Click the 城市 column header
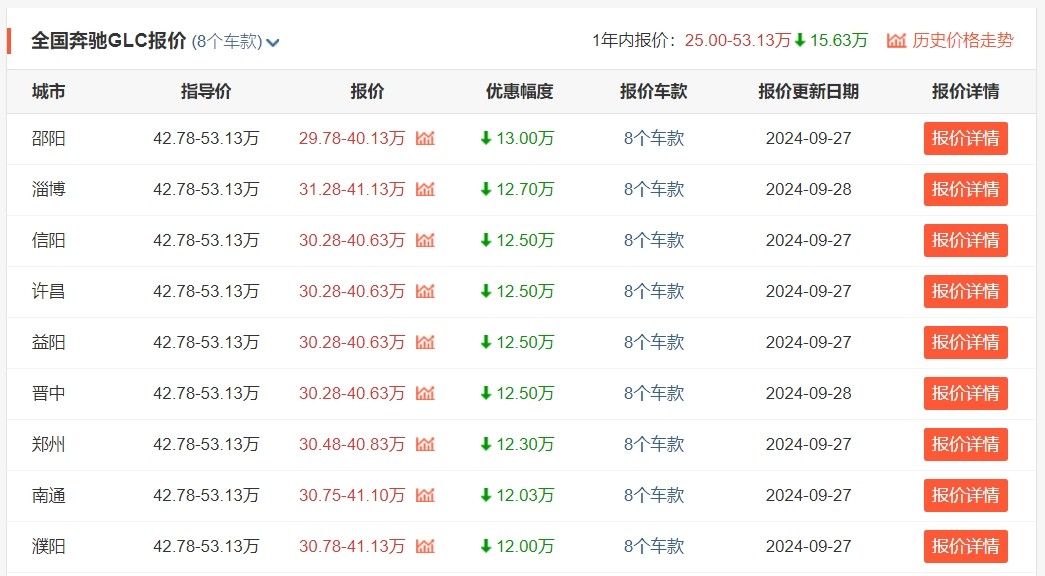1045x576 pixels. [x=49, y=91]
